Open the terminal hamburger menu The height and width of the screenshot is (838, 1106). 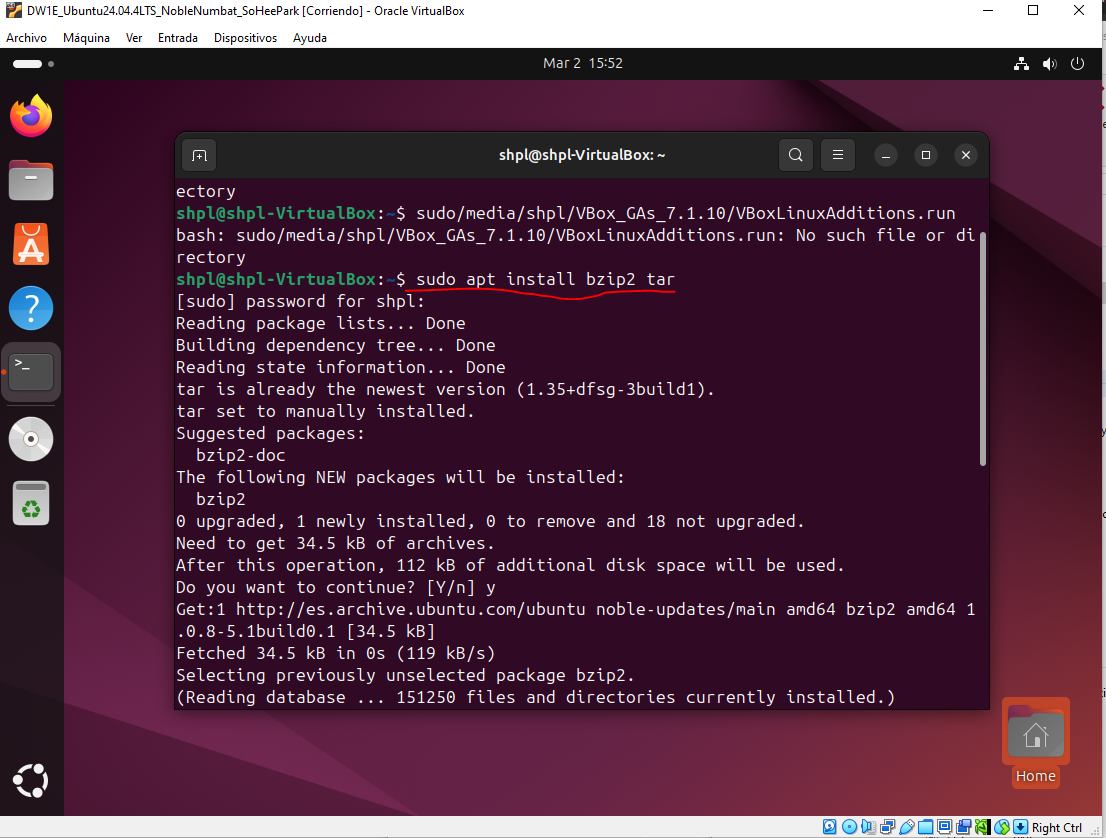point(838,155)
